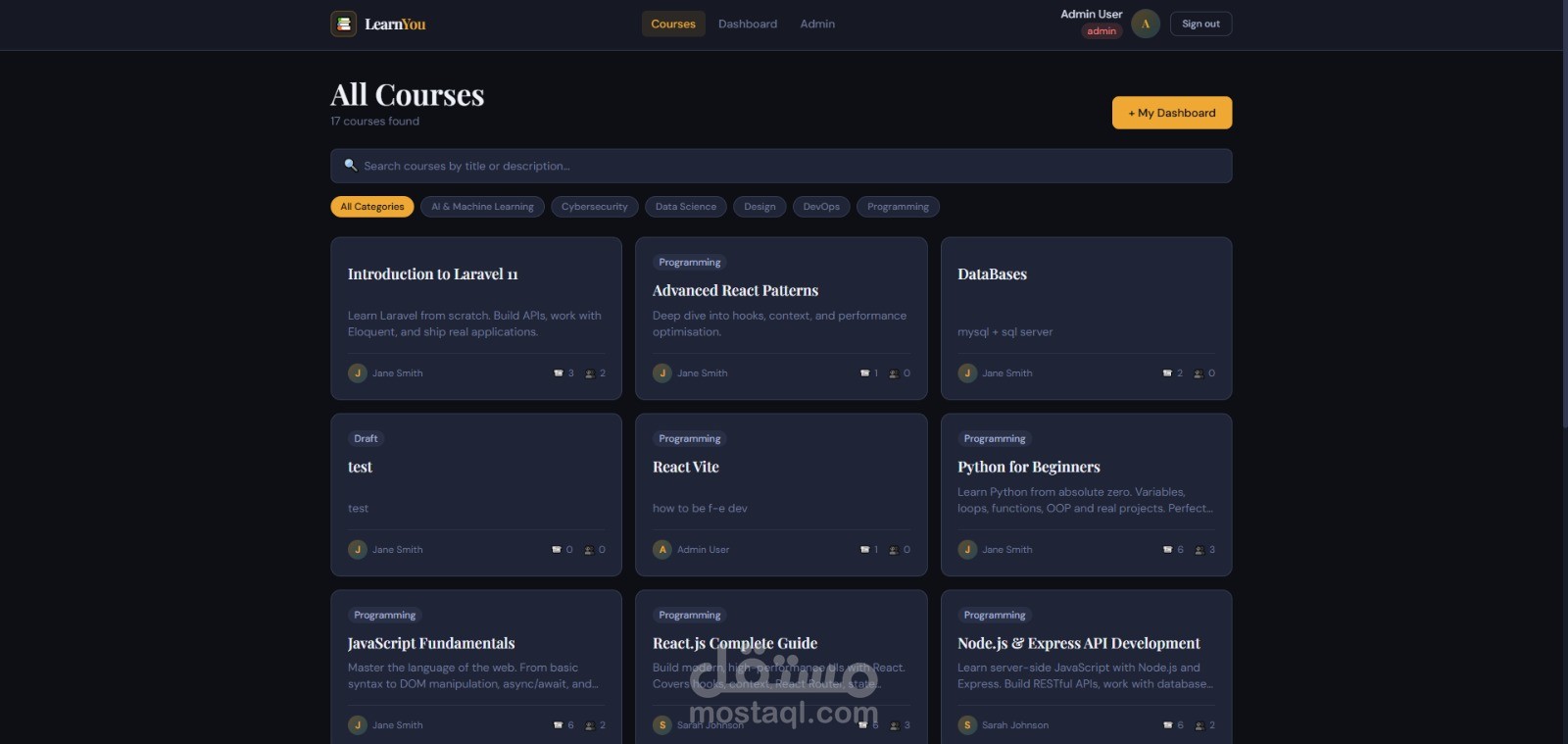Click lessons count icon on Introduction to Laravel card
Viewport: 1568px width, 744px height.
pyautogui.click(x=559, y=372)
